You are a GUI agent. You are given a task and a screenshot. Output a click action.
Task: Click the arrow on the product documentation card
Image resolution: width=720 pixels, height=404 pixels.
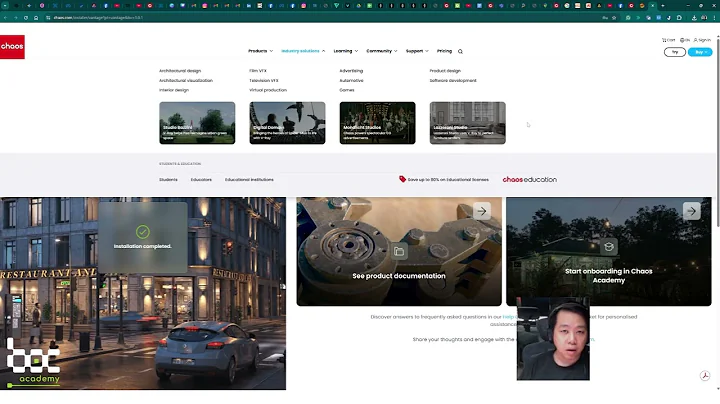click(482, 211)
